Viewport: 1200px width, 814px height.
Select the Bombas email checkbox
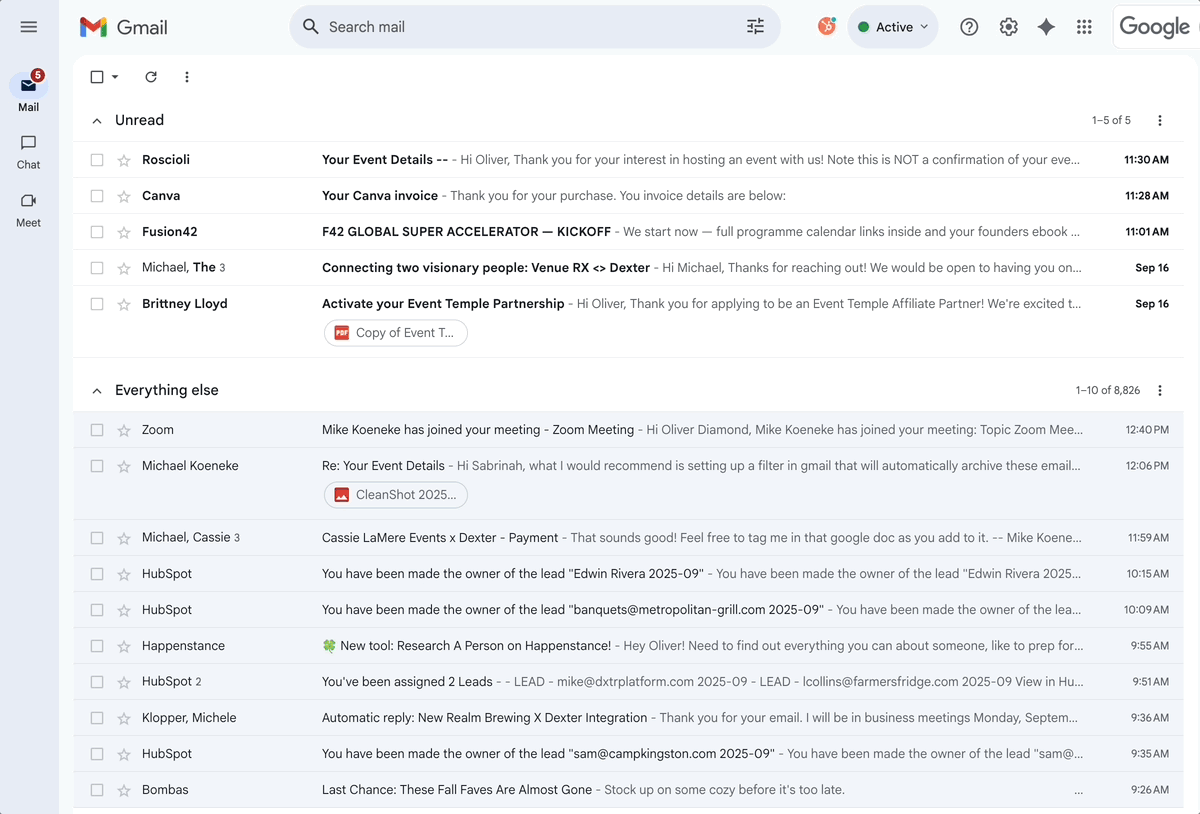pos(97,790)
